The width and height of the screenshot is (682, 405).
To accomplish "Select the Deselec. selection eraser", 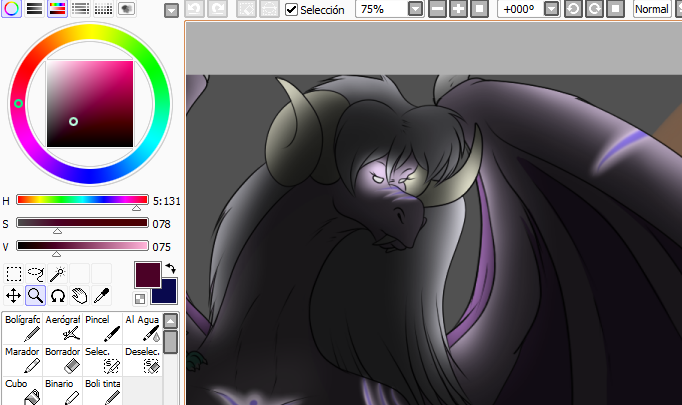I will tap(142, 360).
